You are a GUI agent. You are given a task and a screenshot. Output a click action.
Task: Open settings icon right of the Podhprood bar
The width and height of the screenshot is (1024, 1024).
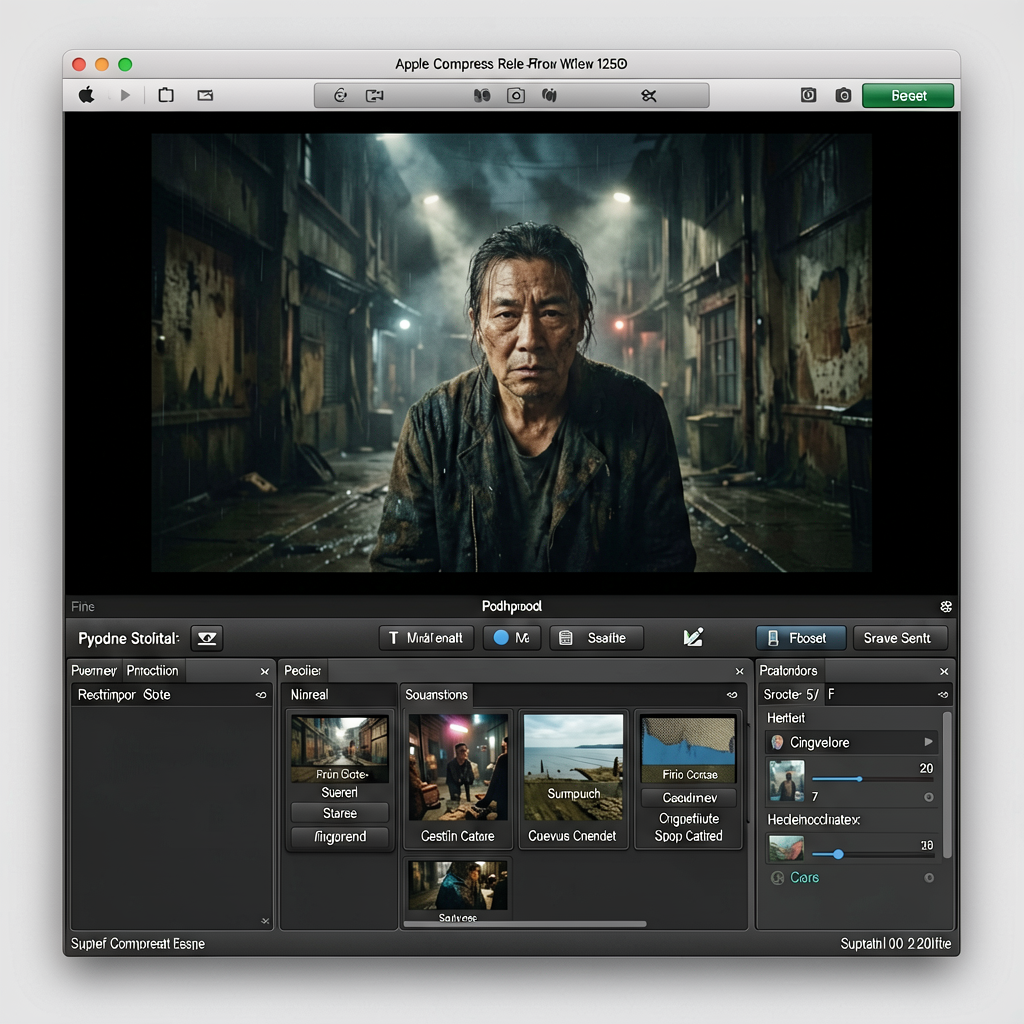pos(946,607)
